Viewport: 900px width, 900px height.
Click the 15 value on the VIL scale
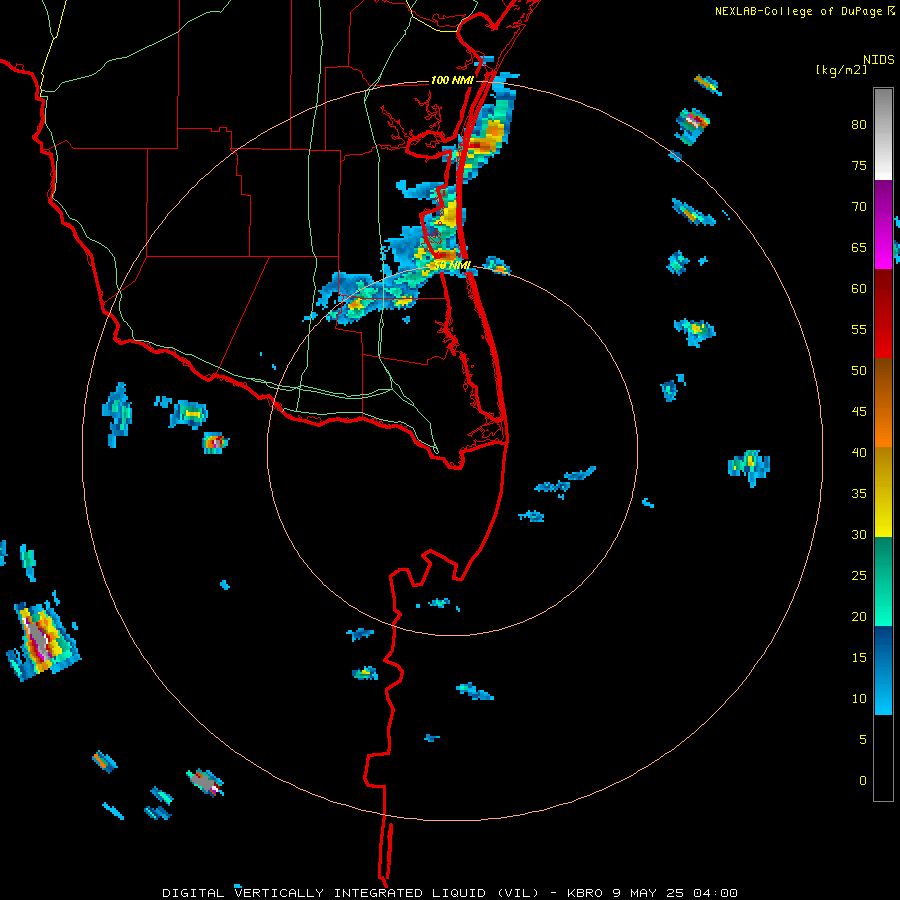[x=859, y=657]
